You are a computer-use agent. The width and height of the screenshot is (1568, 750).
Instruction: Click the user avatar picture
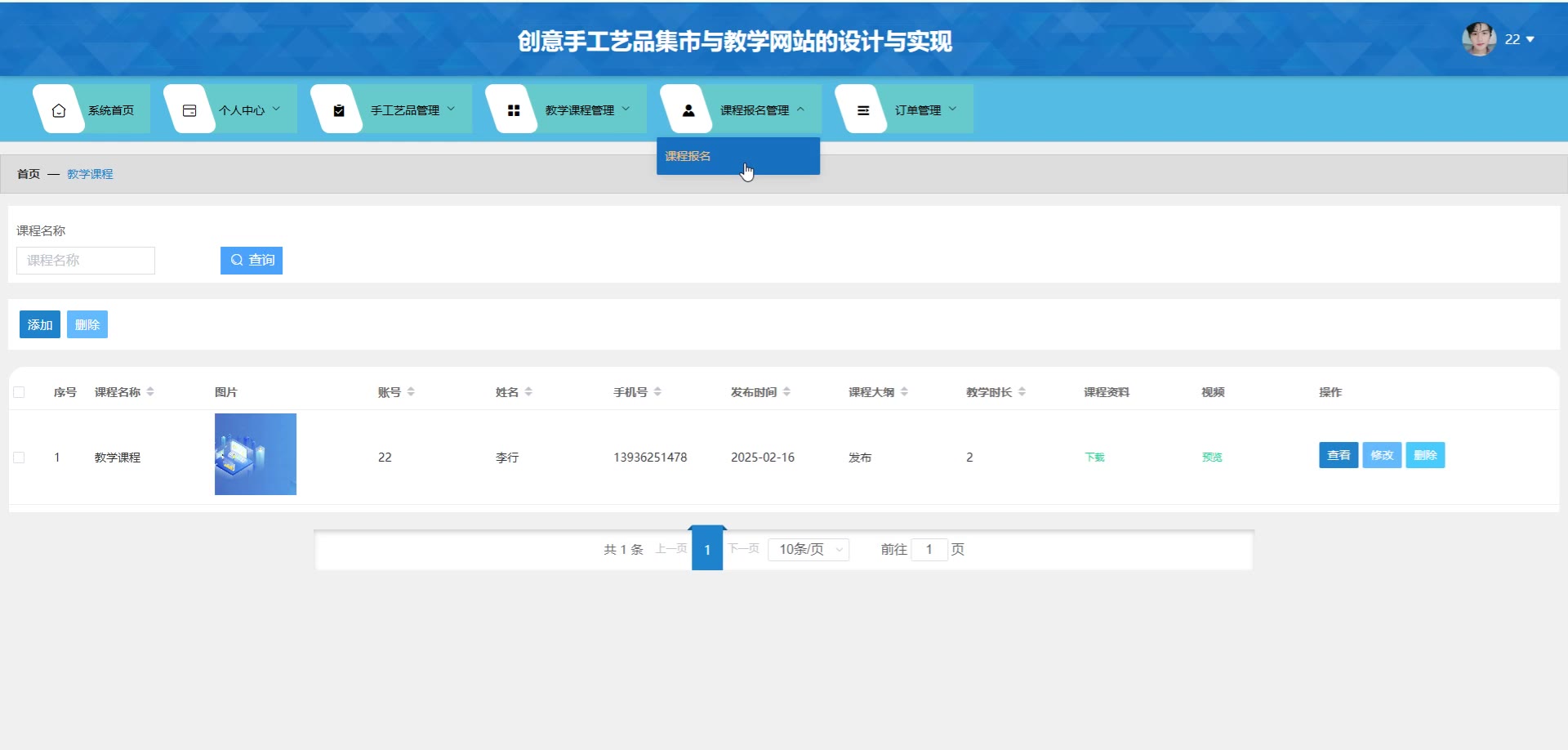(x=1478, y=39)
